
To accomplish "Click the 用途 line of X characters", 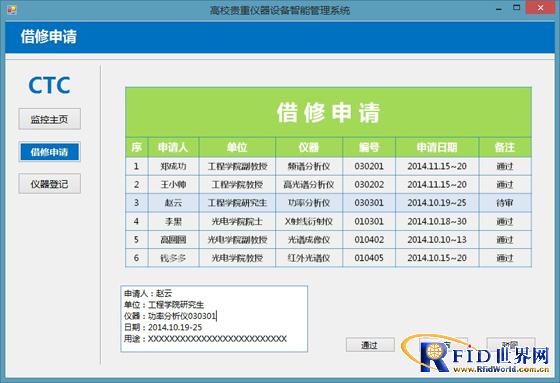I will click(x=205, y=339).
